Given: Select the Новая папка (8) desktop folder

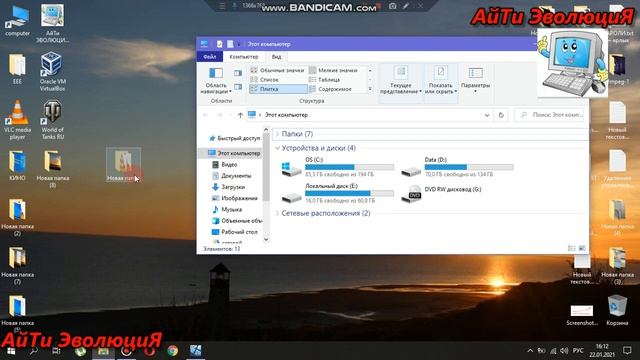Looking at the screenshot, I should coord(53,169).
